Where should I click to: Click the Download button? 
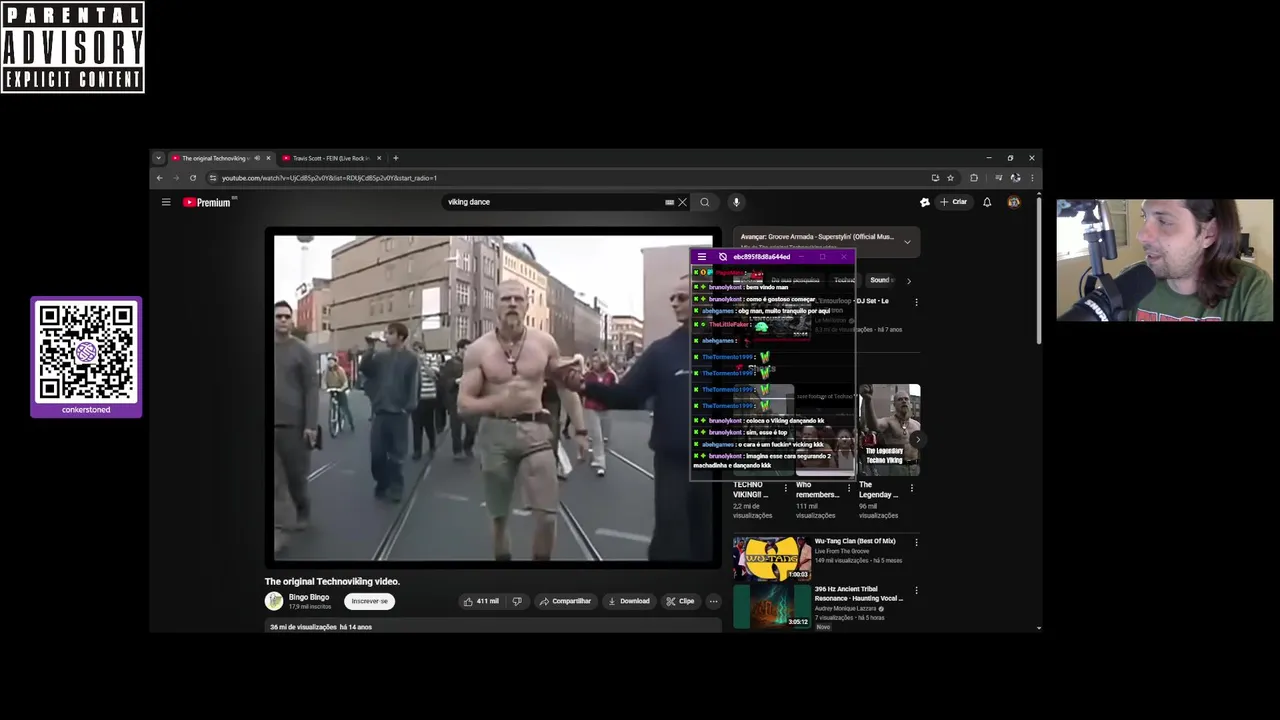(x=629, y=601)
